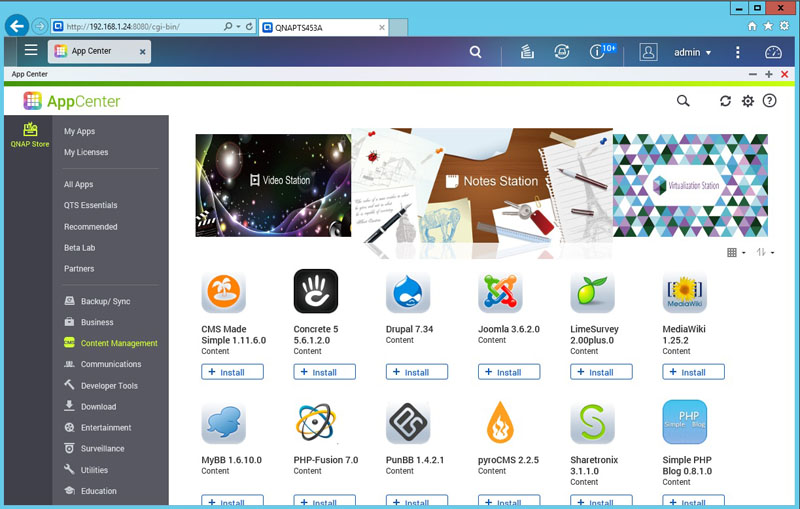Install Joomla 3.6.2.0
Image resolution: width=800 pixels, height=509 pixels.
pos(509,372)
